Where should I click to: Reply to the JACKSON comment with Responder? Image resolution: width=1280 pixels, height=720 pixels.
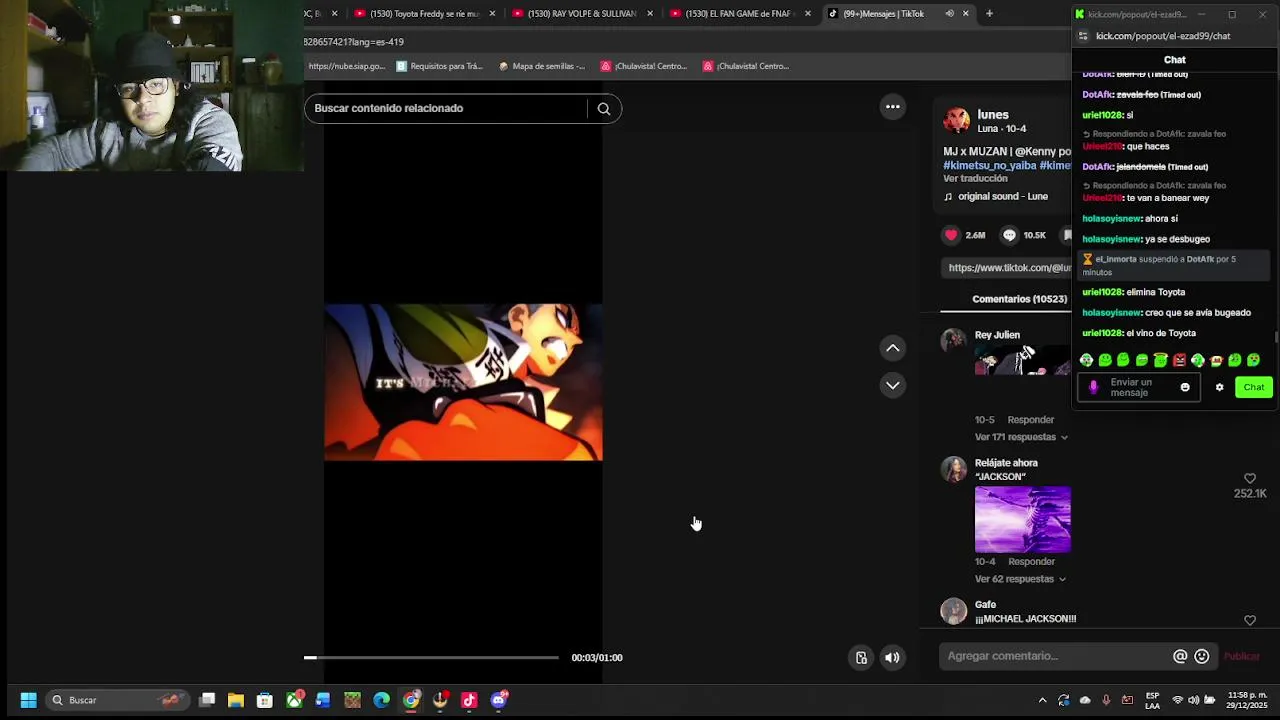point(1031,562)
